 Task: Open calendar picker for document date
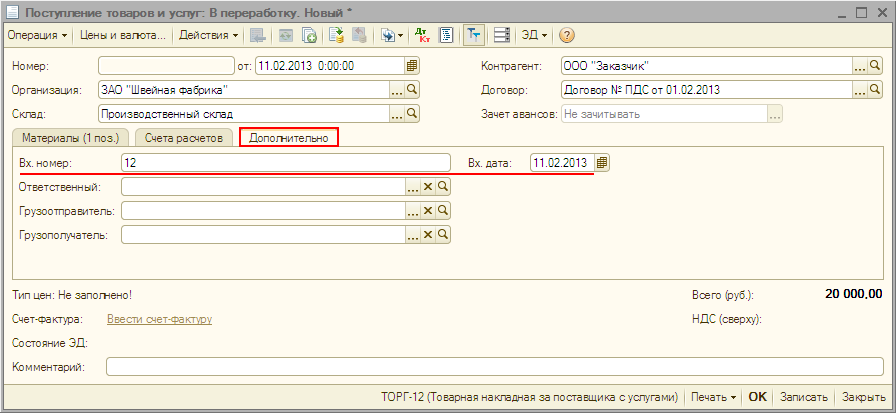411,67
